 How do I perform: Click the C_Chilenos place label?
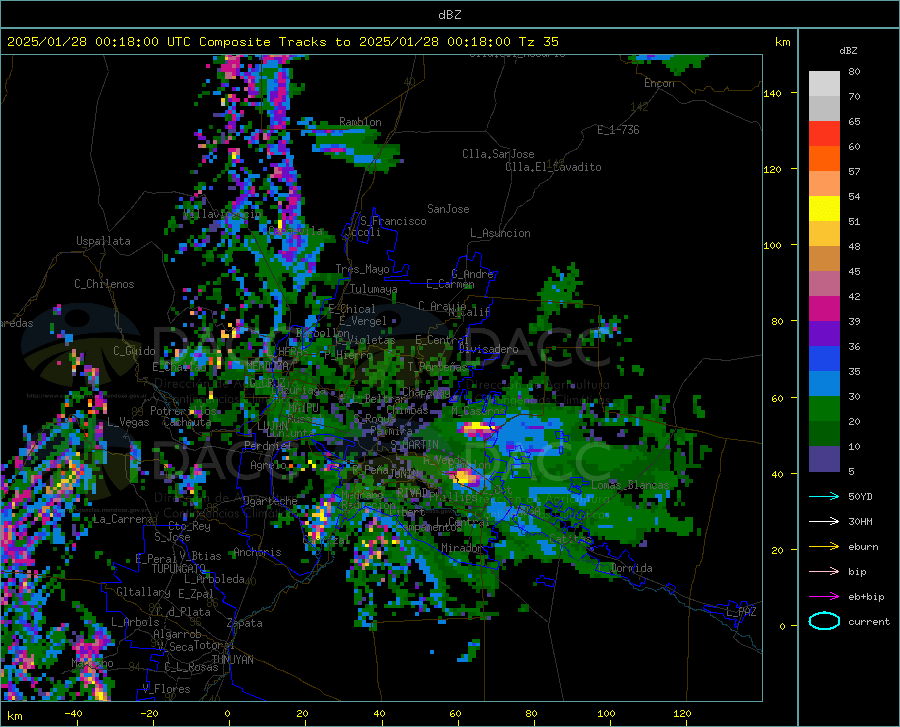pos(104,284)
